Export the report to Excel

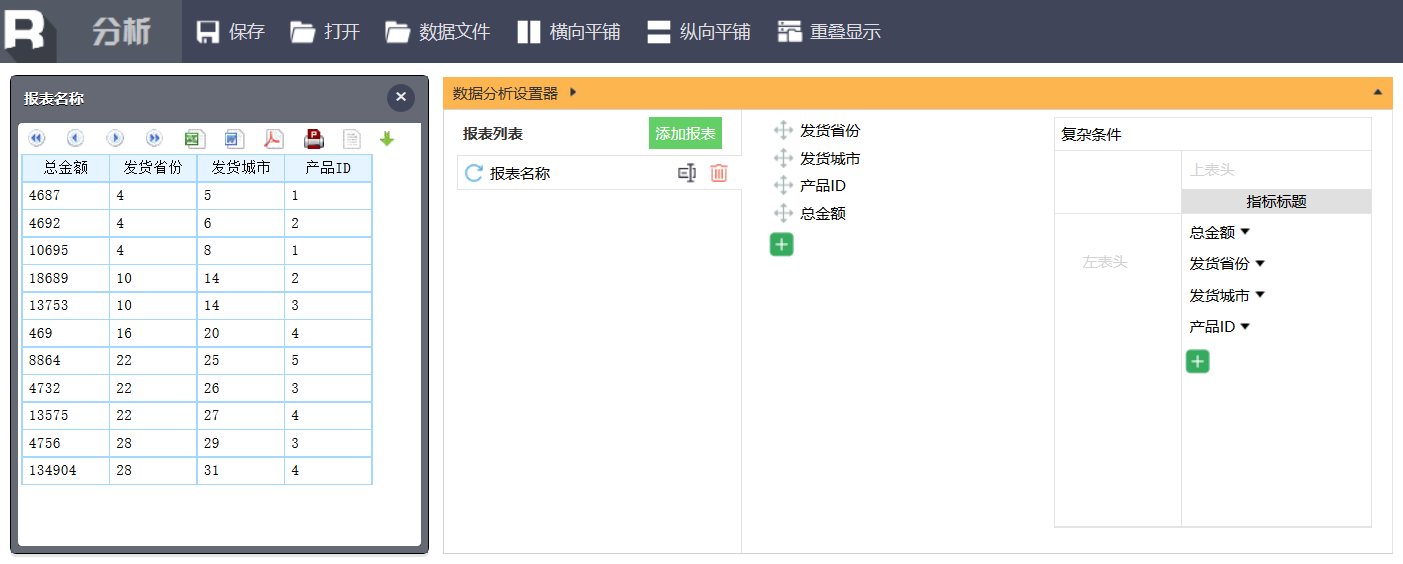(x=194, y=138)
